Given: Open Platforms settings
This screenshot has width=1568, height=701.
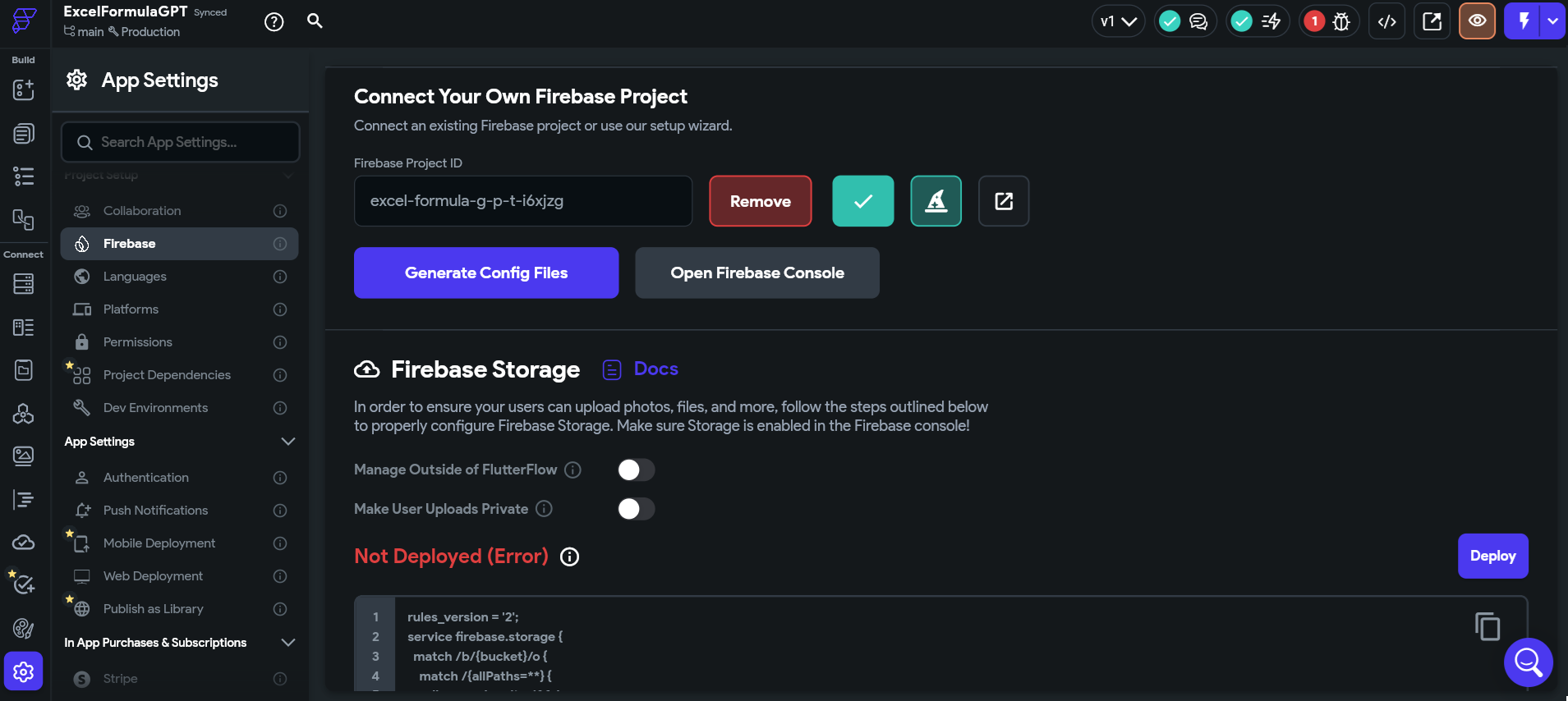Looking at the screenshot, I should pyautogui.click(x=179, y=309).
